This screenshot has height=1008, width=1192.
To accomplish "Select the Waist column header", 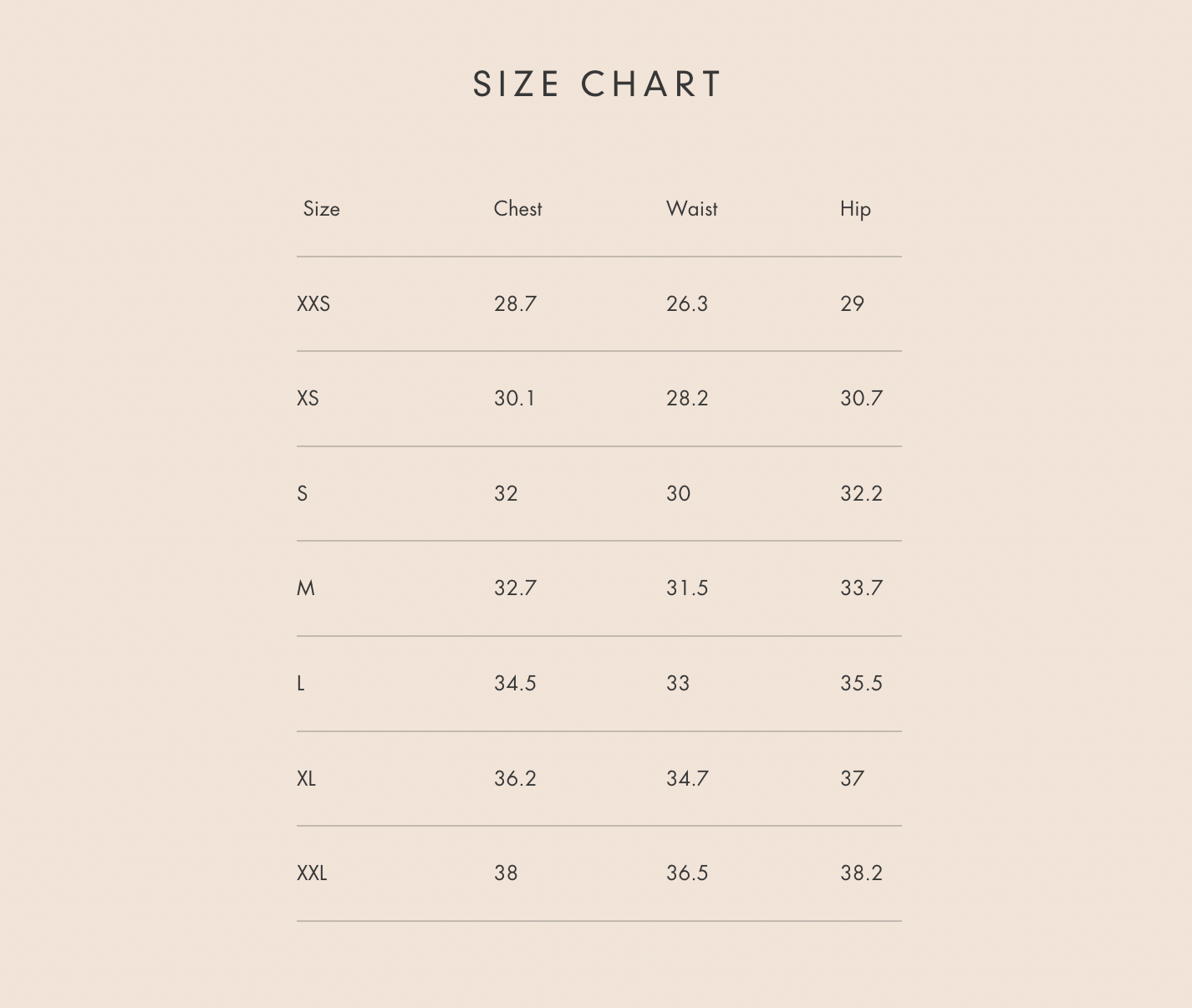I will 691,209.
